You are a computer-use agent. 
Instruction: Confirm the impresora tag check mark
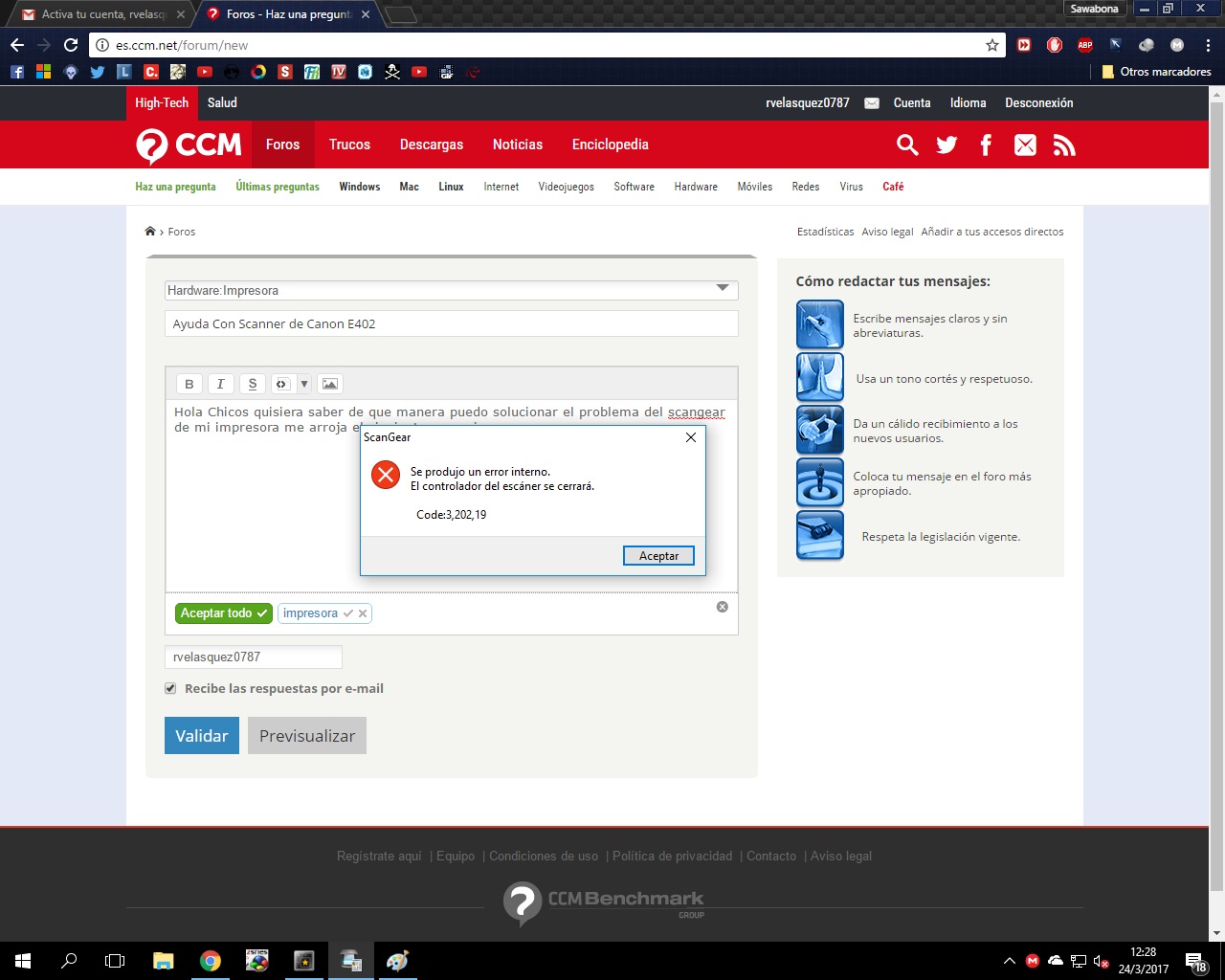tap(348, 613)
